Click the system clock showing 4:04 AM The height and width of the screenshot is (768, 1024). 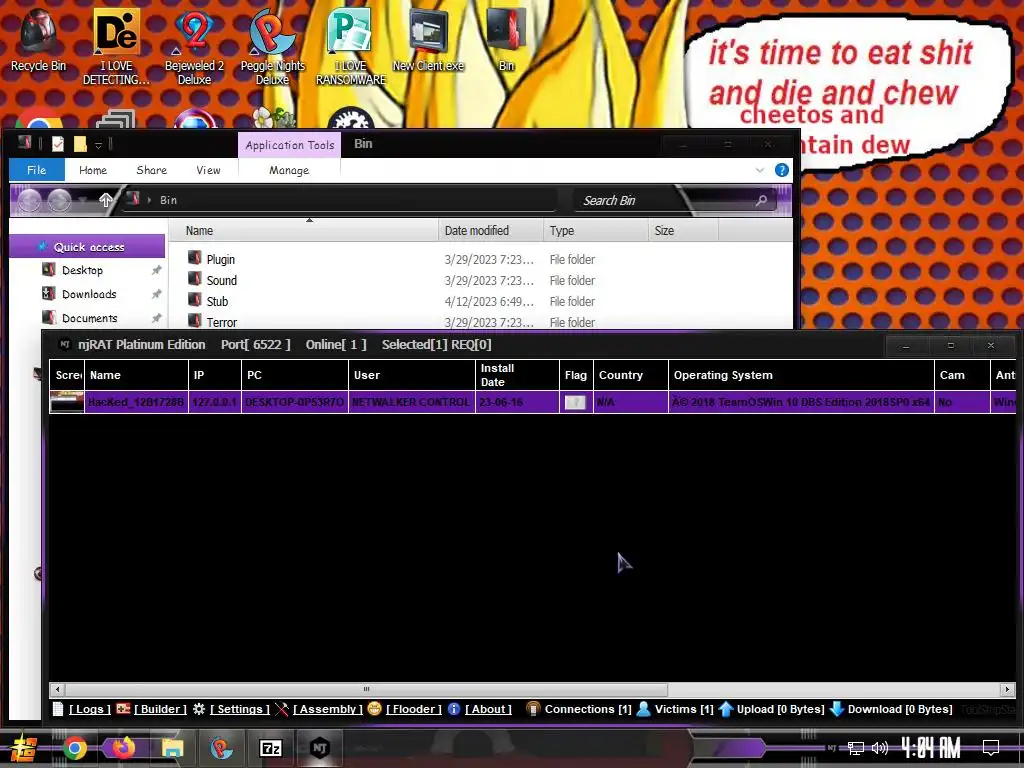[x=931, y=748]
